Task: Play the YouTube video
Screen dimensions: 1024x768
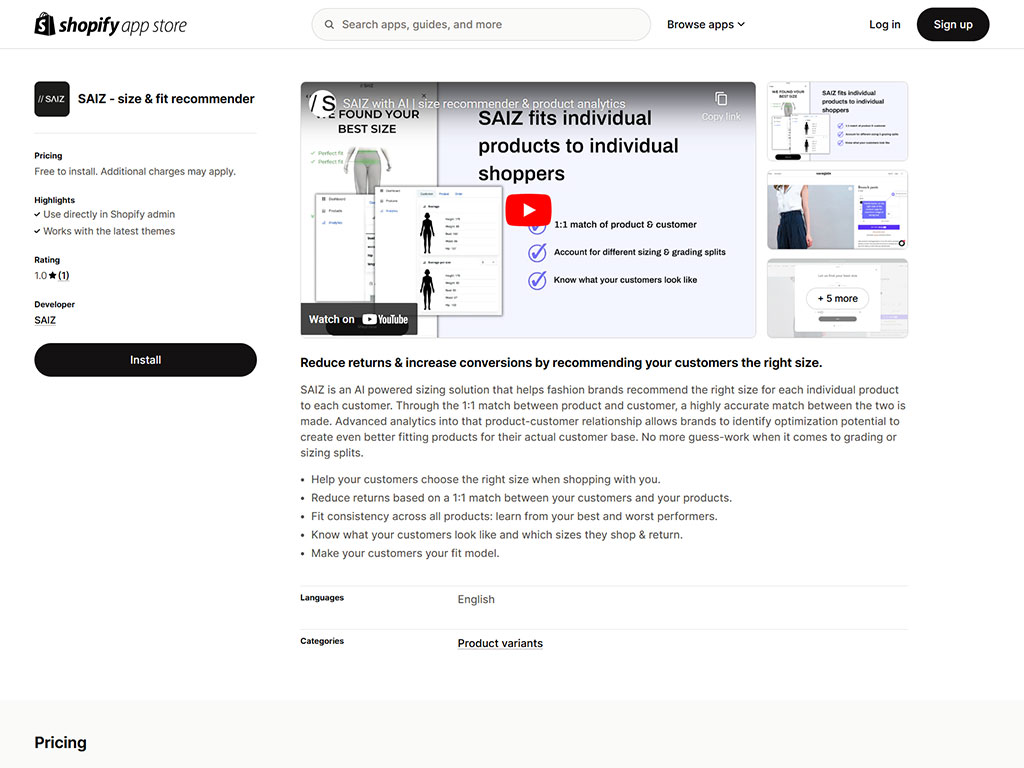Action: (x=528, y=210)
